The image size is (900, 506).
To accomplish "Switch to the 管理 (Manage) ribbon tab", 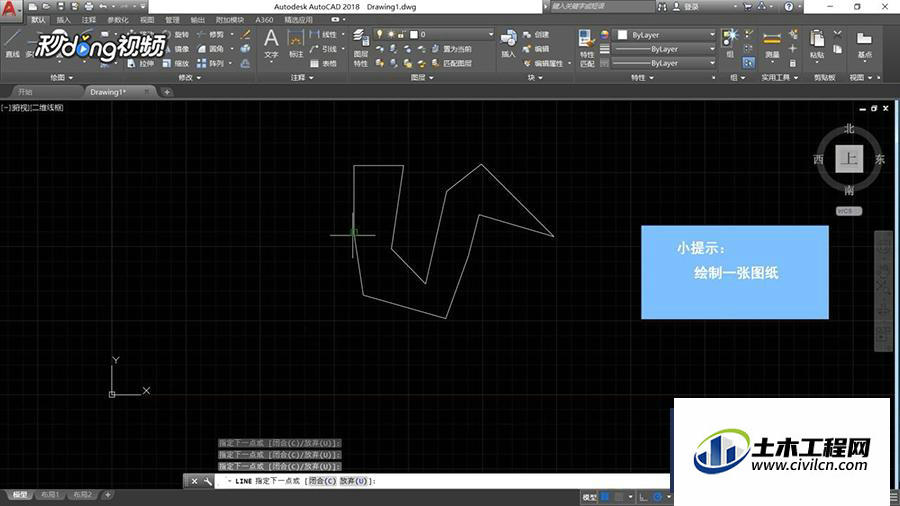I will pos(172,20).
